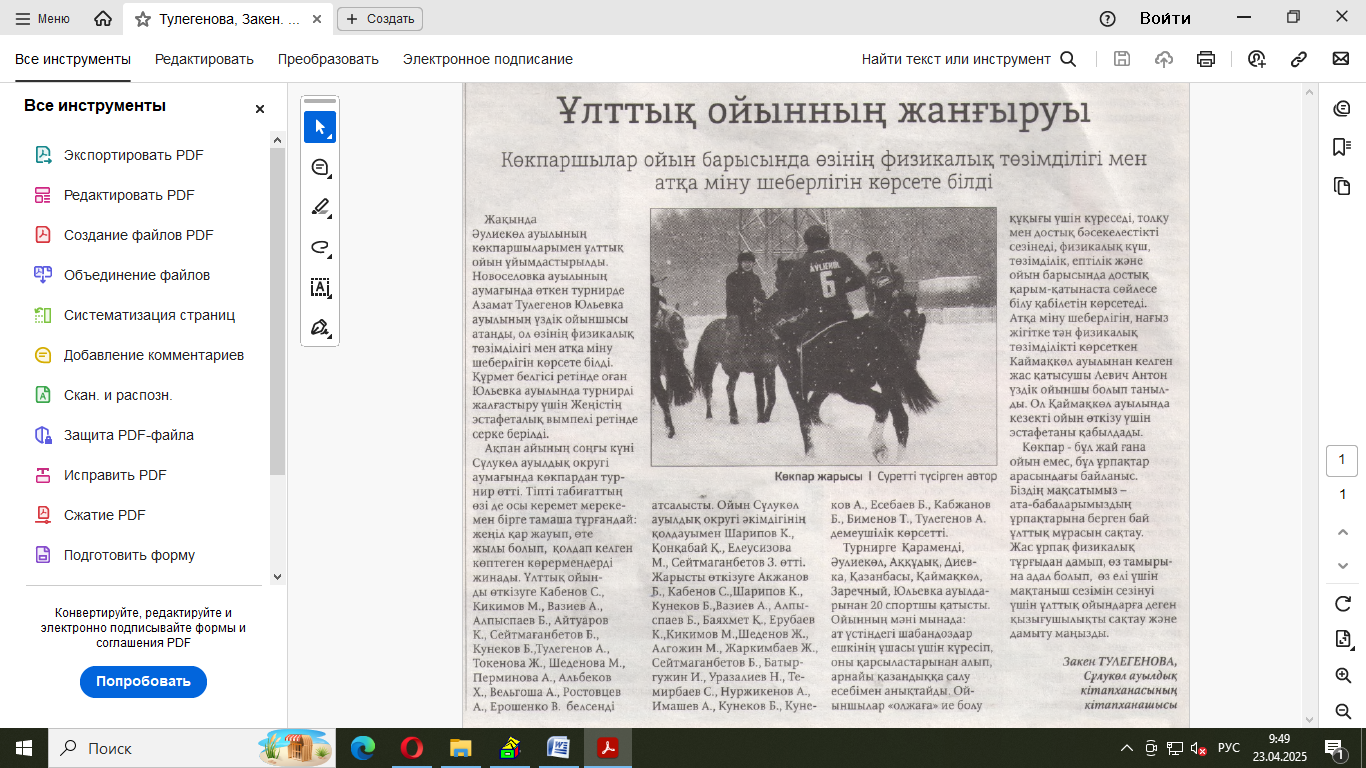Viewport: 1366px width, 768px height.
Task: Open the page thumbnails panel icon
Action: pos(1342,186)
